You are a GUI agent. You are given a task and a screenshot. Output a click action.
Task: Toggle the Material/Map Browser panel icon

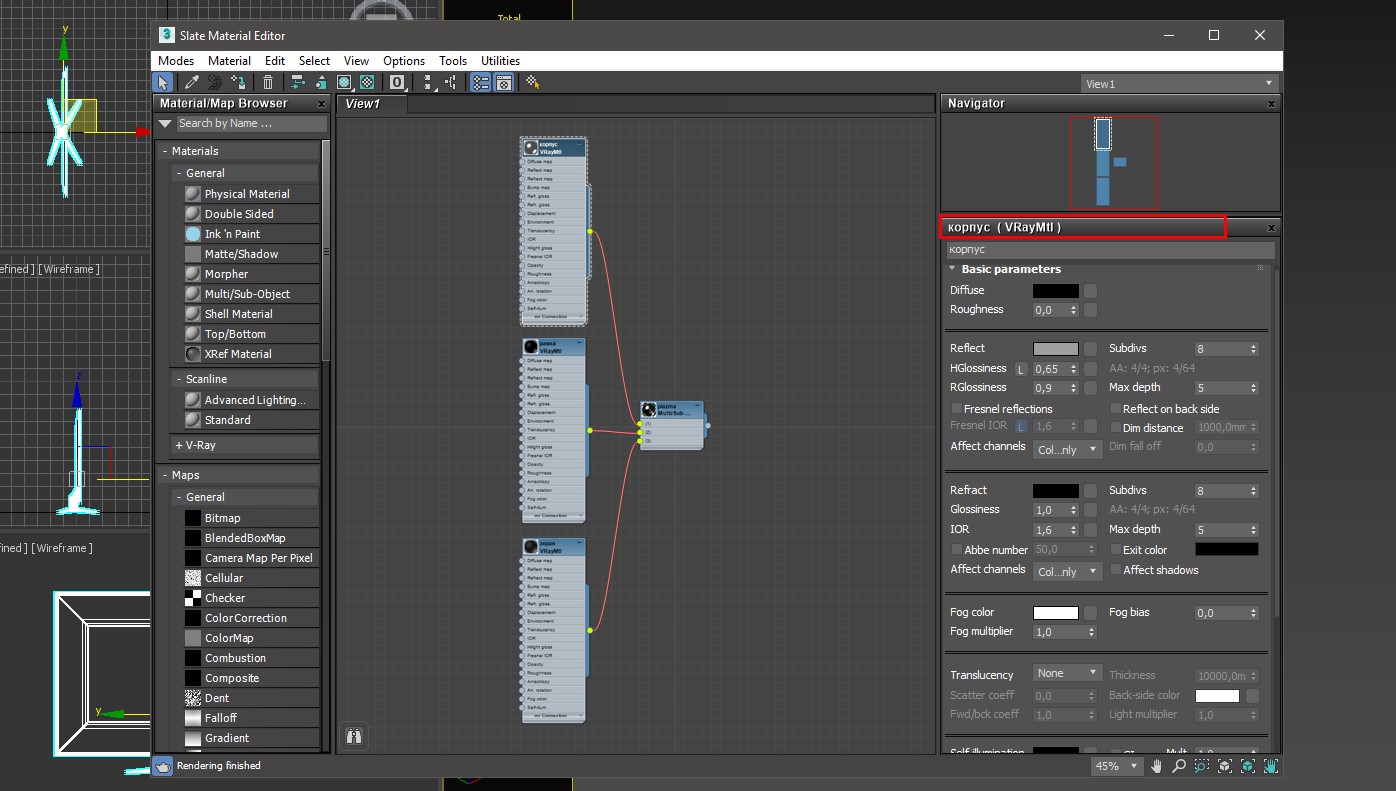coord(481,83)
